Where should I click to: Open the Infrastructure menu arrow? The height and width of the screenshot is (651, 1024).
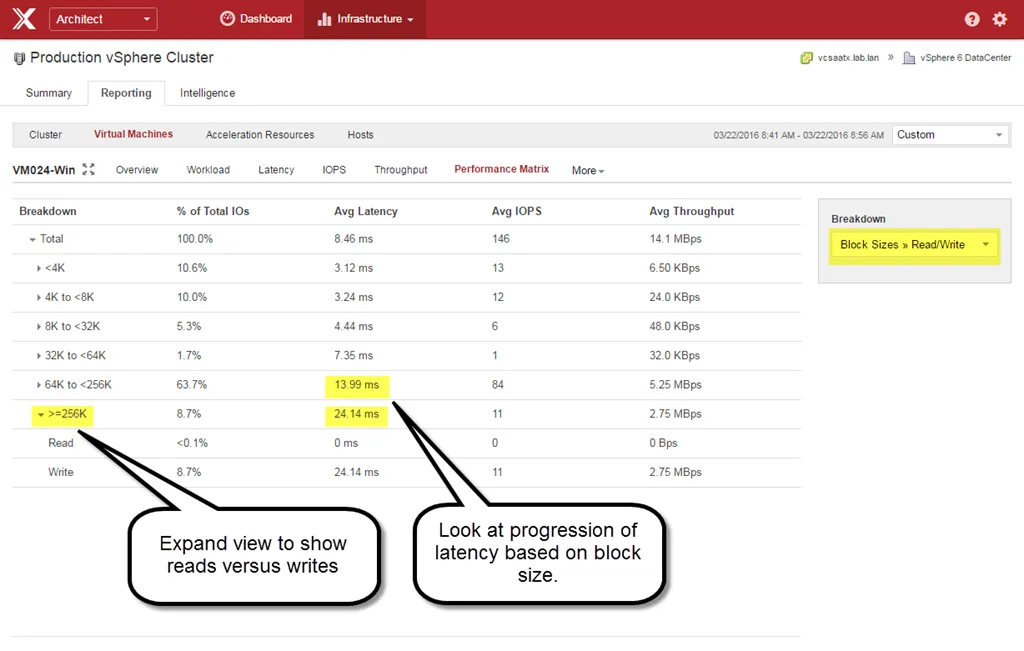410,20
